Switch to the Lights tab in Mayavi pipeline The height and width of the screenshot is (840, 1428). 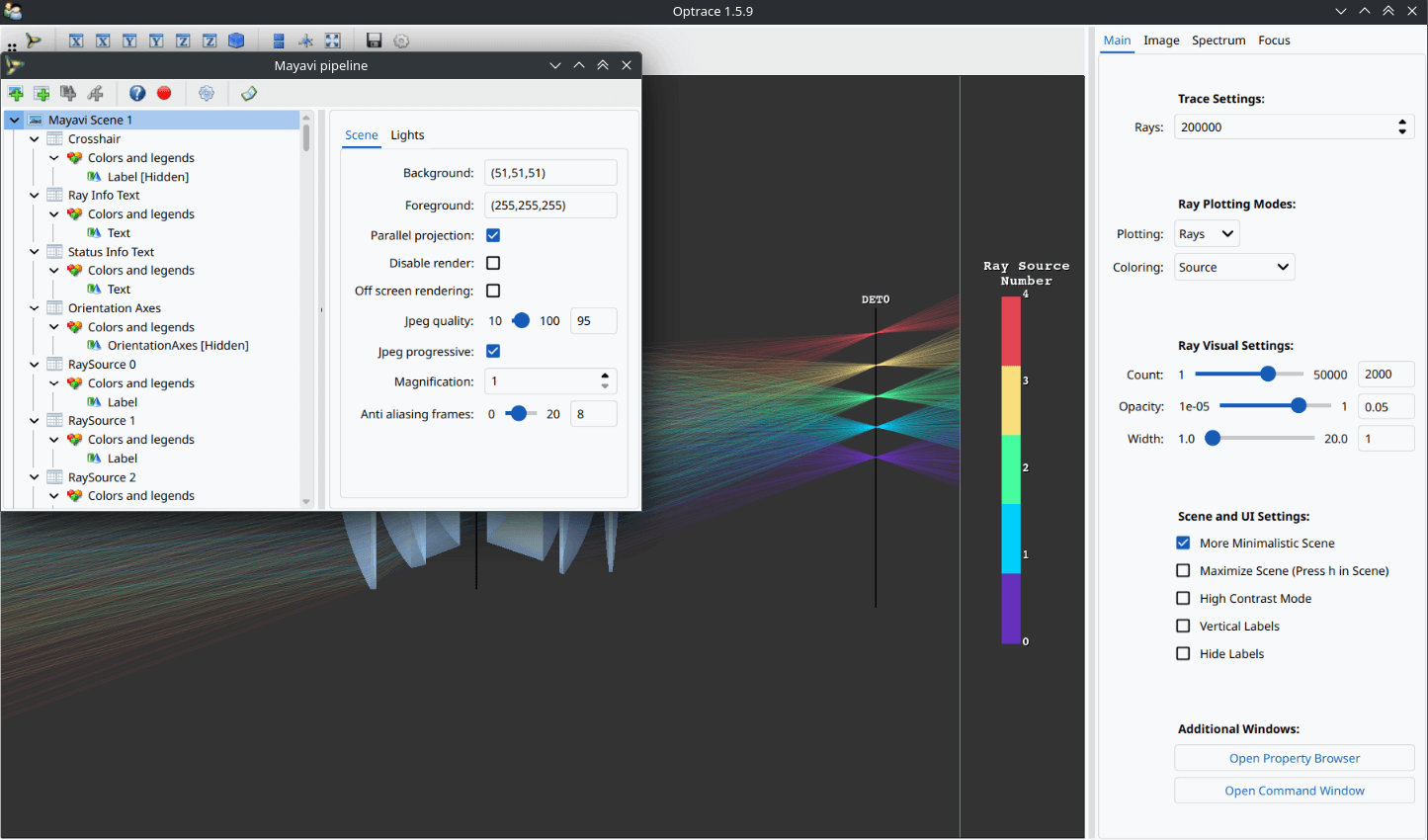point(407,135)
